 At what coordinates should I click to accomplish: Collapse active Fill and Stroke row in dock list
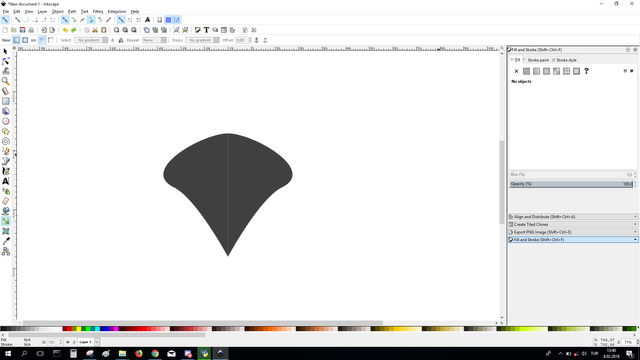pyautogui.click(x=573, y=240)
